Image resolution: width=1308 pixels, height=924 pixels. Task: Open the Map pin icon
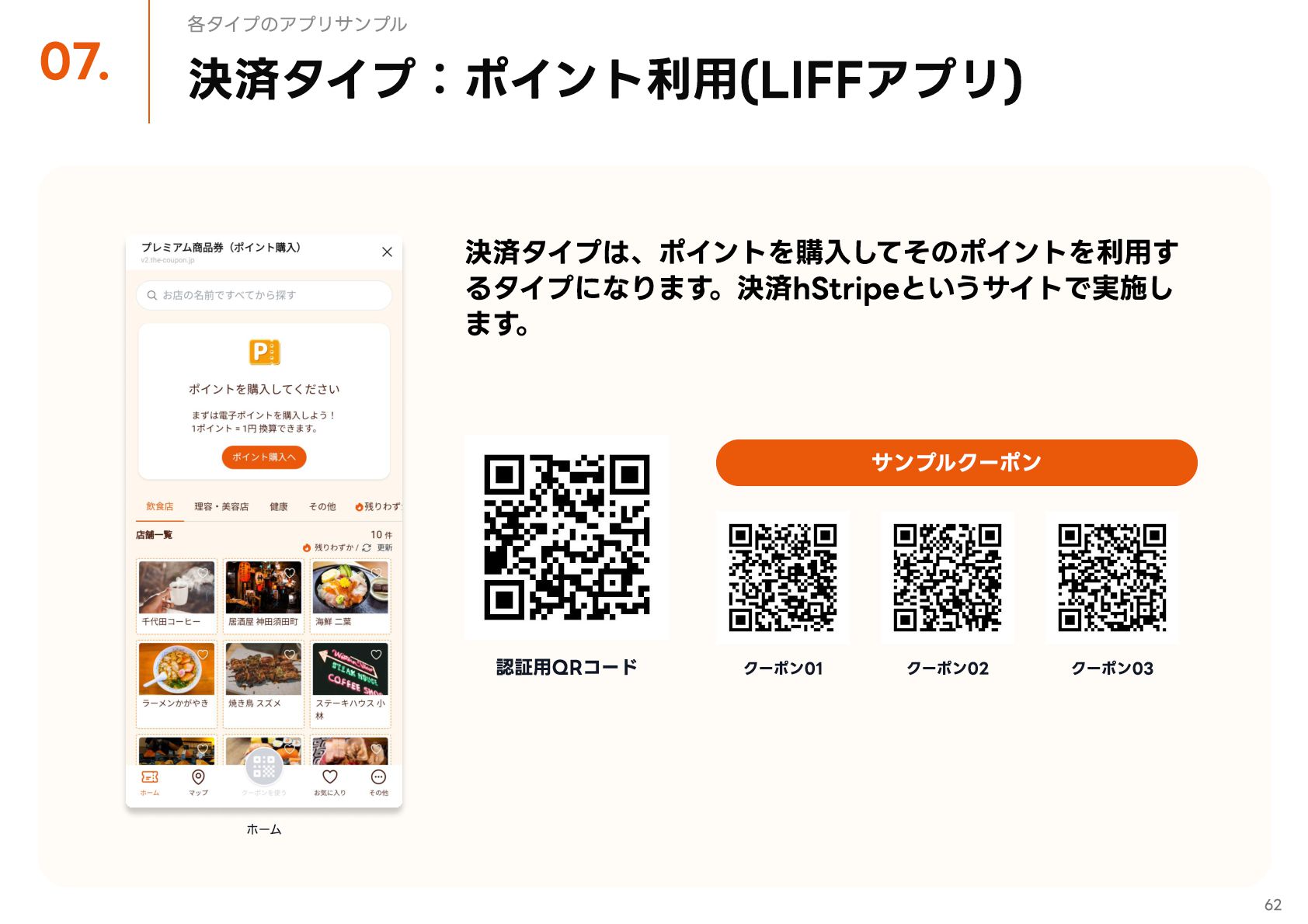click(x=198, y=777)
